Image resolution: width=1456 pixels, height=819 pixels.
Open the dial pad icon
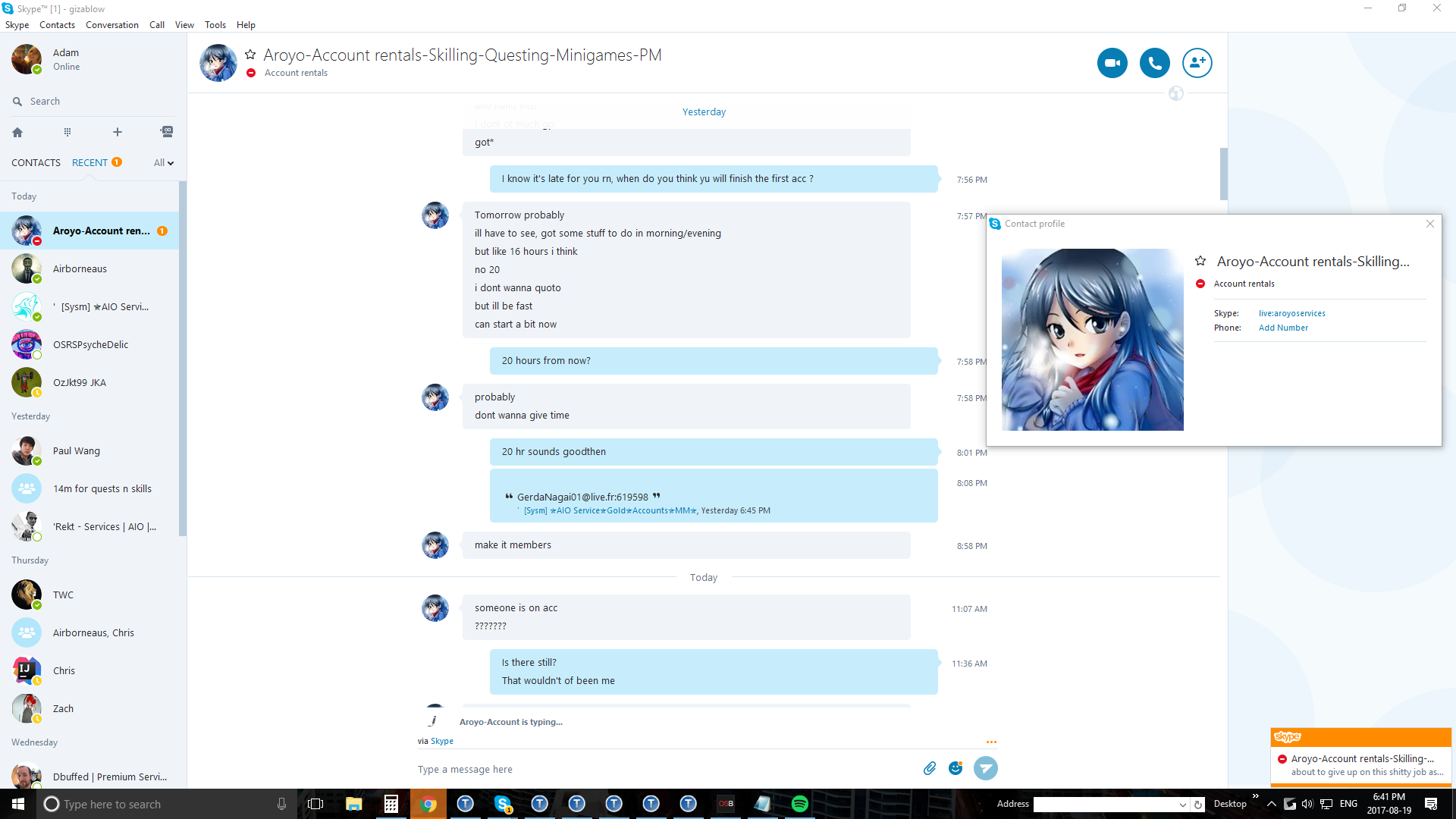click(x=67, y=132)
